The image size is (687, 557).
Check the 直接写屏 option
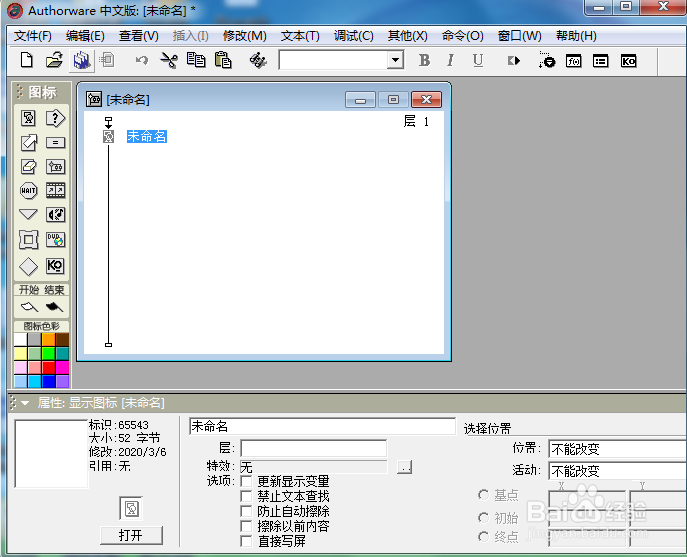click(x=246, y=541)
